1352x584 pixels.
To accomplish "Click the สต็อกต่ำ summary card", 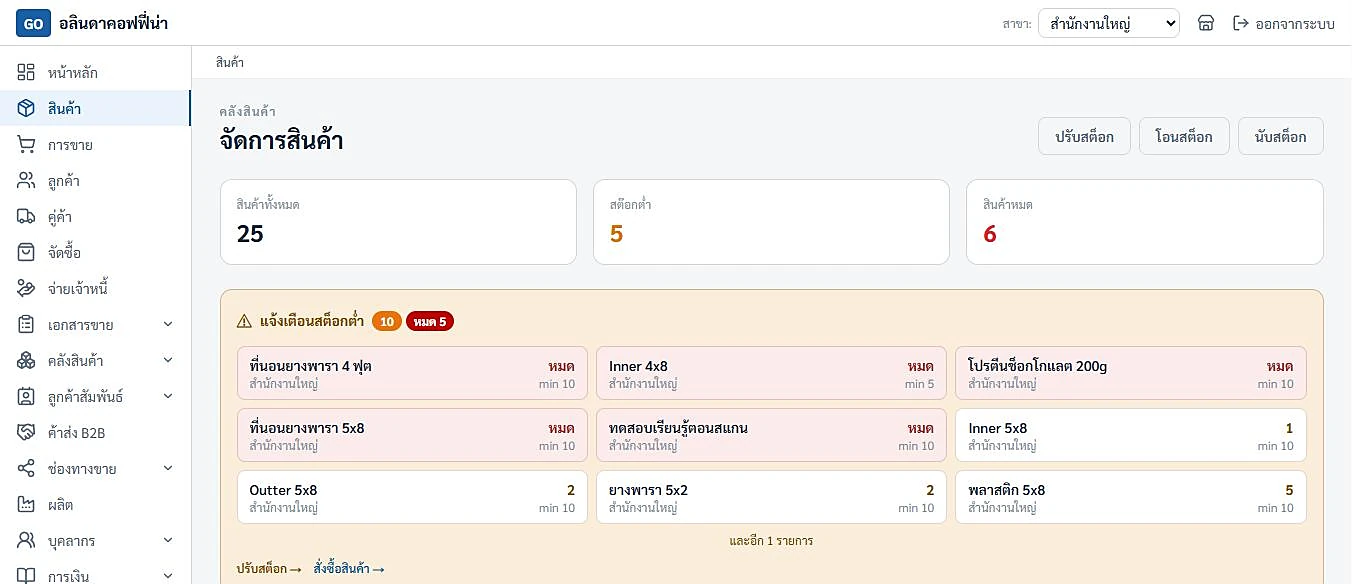I will click(x=771, y=222).
